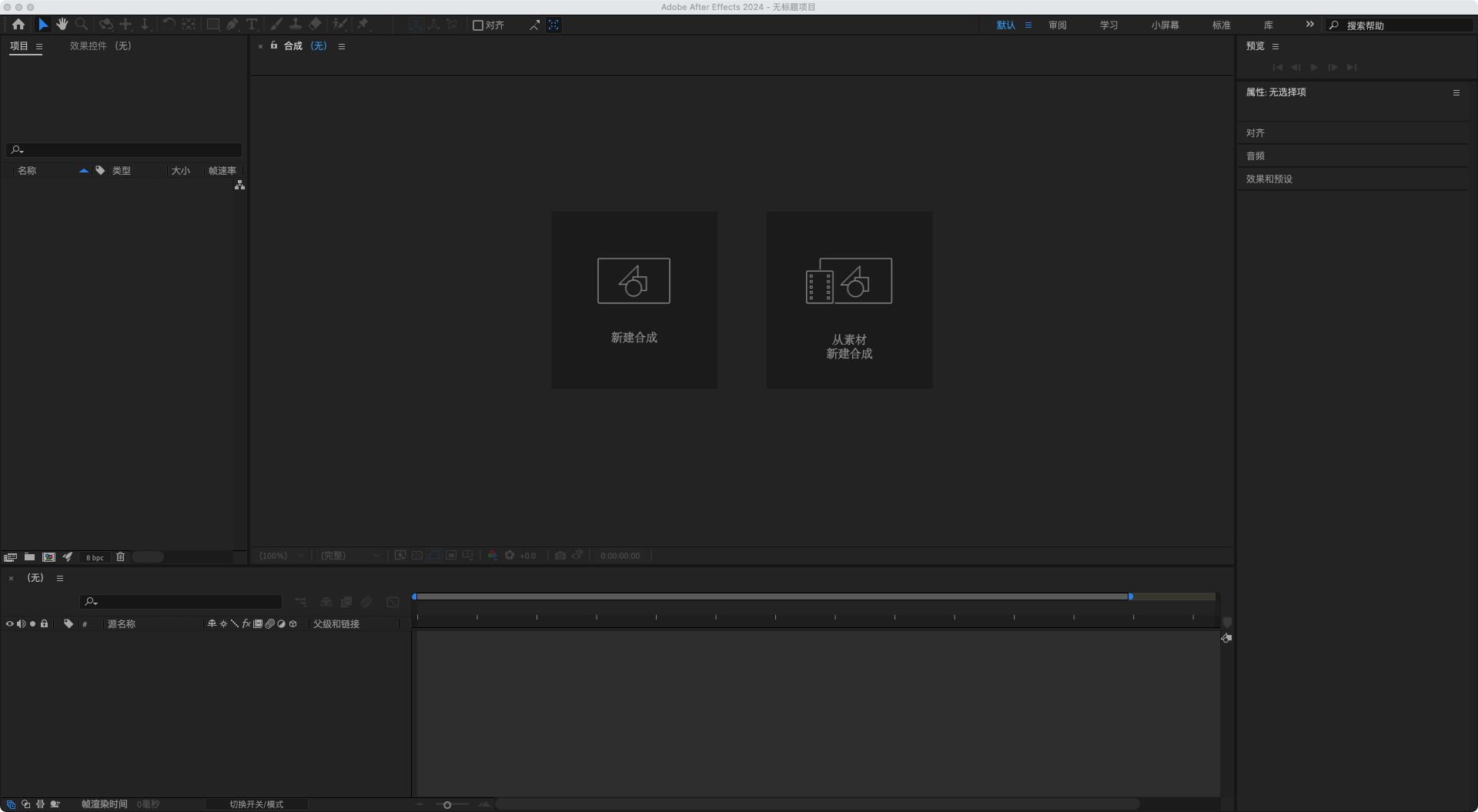The height and width of the screenshot is (812, 1478).
Task: Click the Project panel search field
Action: point(123,149)
